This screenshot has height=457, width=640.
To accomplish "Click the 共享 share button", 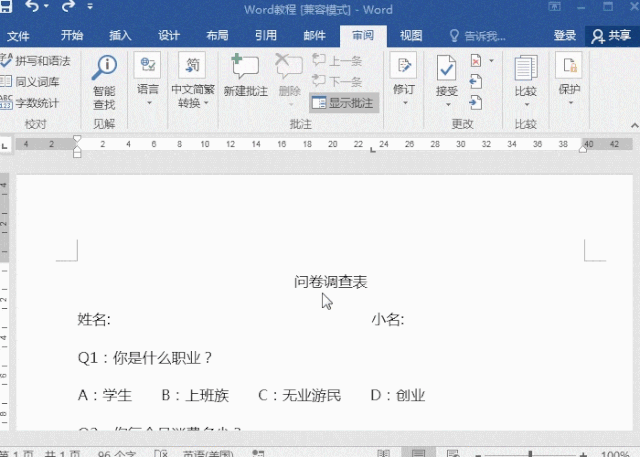I will (x=612, y=36).
